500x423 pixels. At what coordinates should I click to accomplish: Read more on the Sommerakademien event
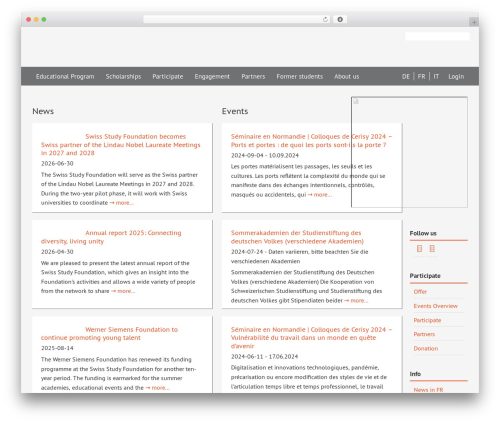coord(356,301)
